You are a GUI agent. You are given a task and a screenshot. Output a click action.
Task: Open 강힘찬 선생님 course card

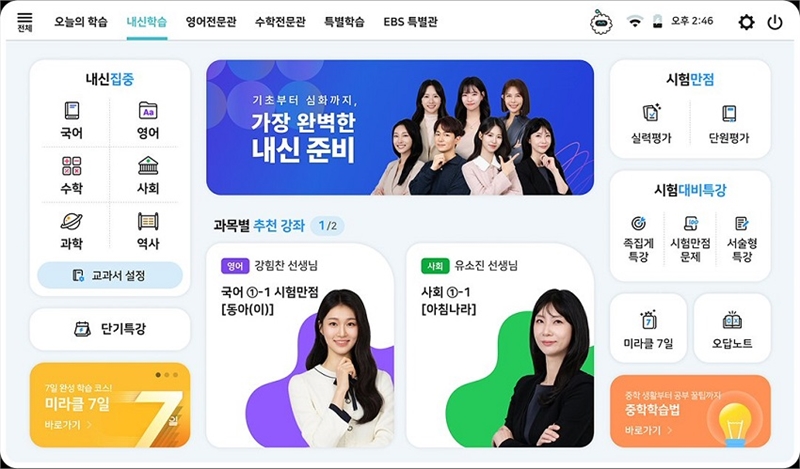tap(300, 345)
